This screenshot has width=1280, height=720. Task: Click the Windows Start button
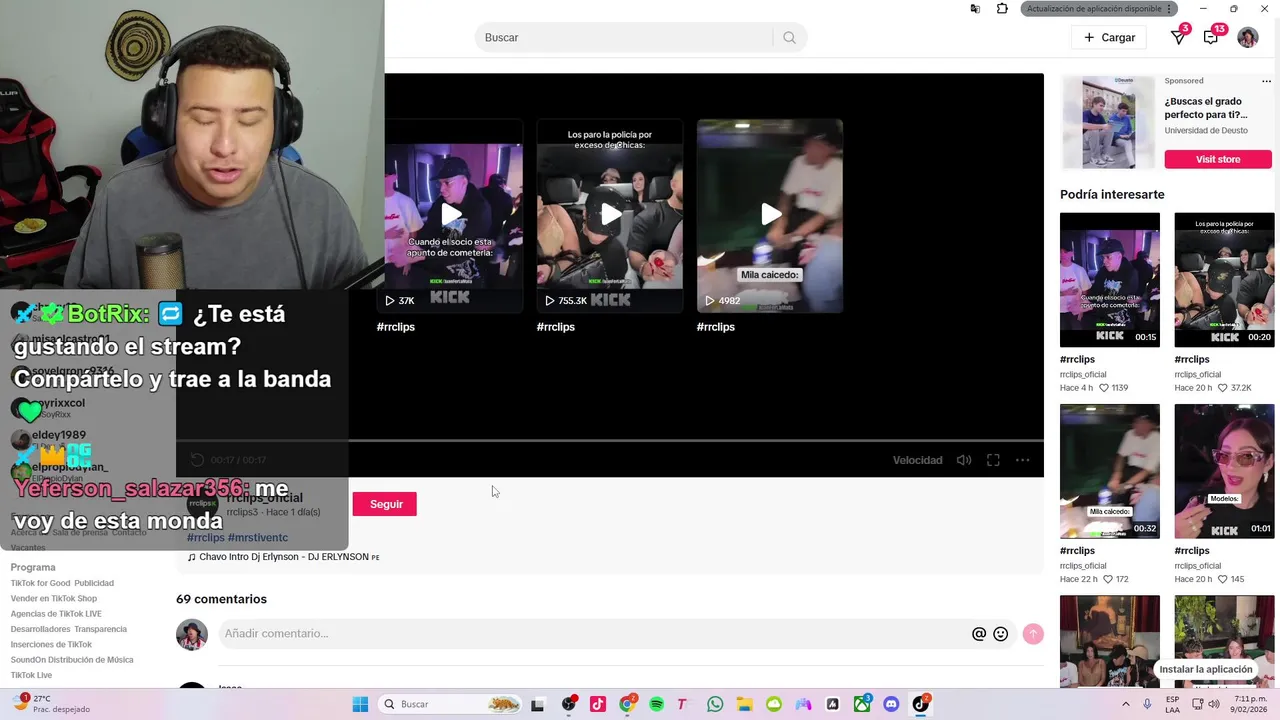360,704
